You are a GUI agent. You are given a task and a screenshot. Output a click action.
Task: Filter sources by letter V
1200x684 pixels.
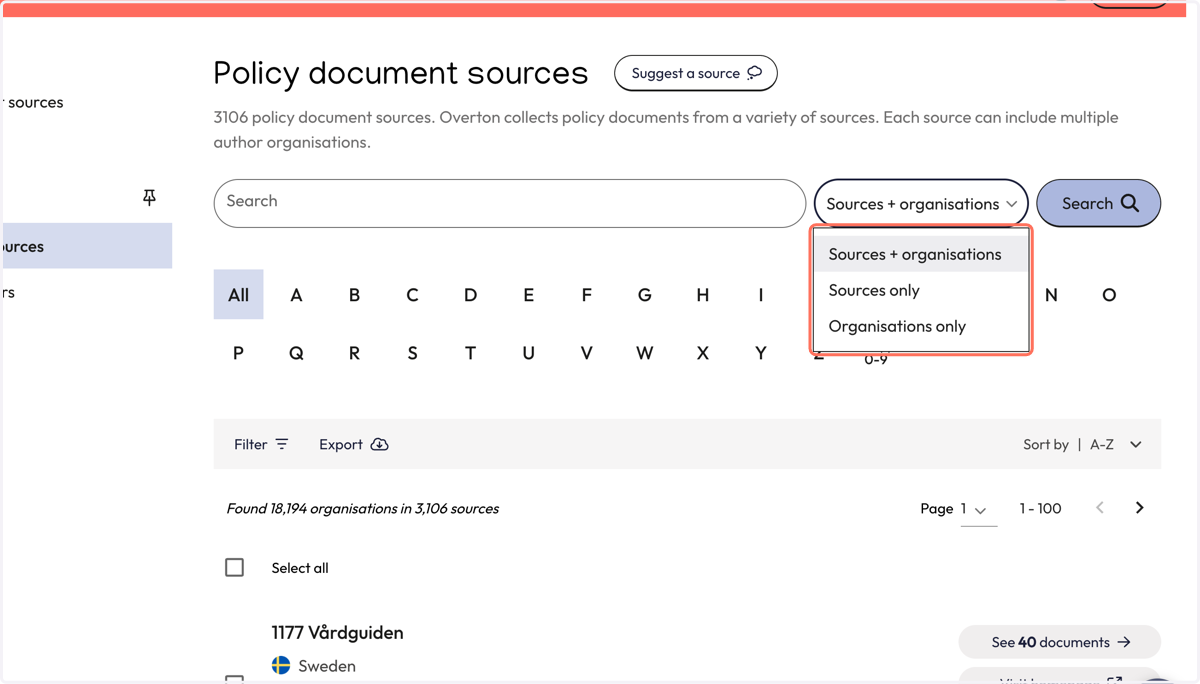(586, 352)
